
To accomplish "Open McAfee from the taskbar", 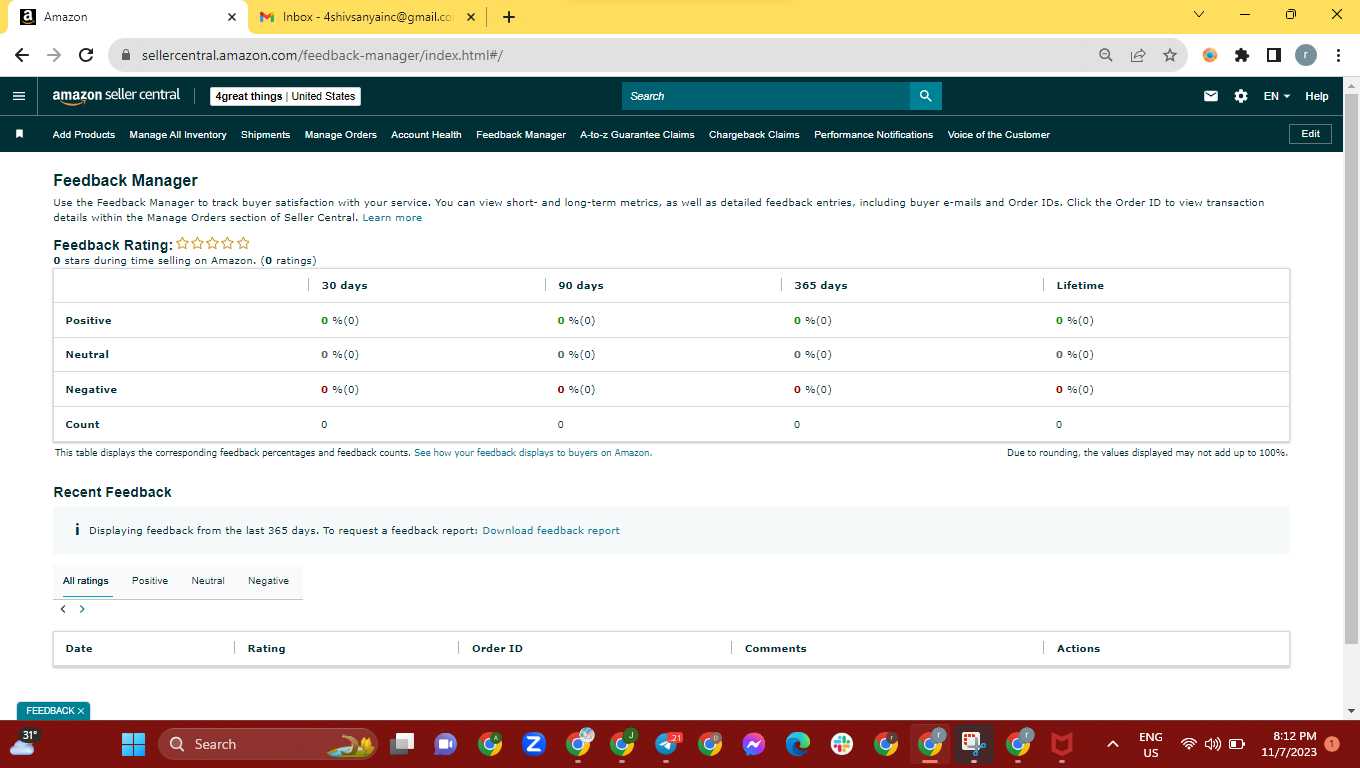I will click(x=1062, y=744).
